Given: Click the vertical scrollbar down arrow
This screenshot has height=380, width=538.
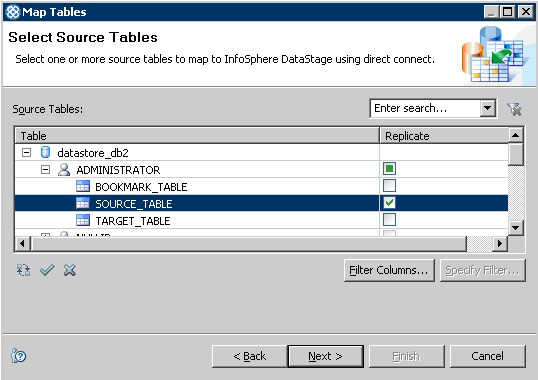Looking at the screenshot, I should [515, 227].
